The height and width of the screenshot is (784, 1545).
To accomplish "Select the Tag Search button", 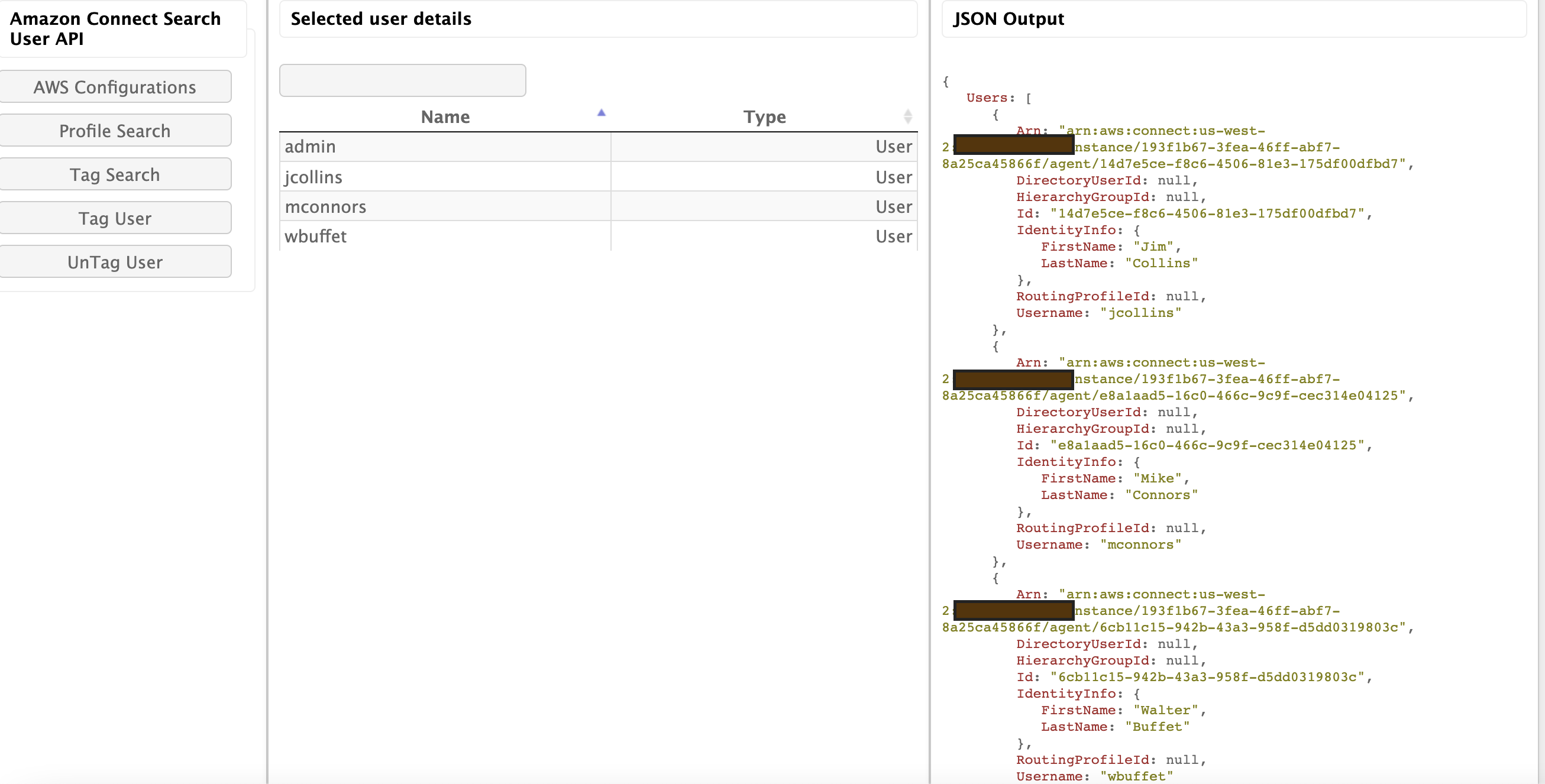I will pos(115,174).
